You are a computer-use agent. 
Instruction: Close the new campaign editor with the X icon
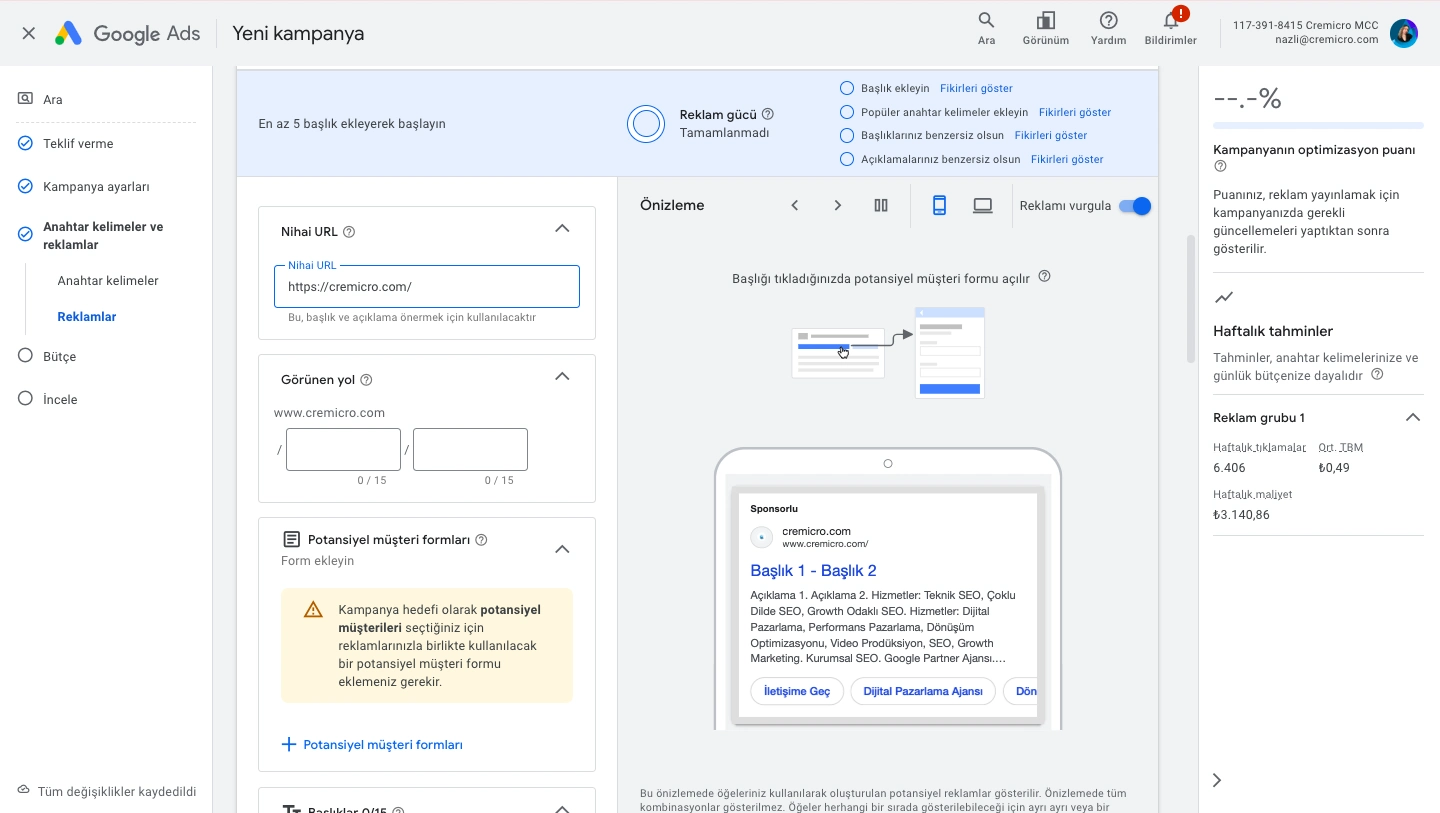coord(28,33)
